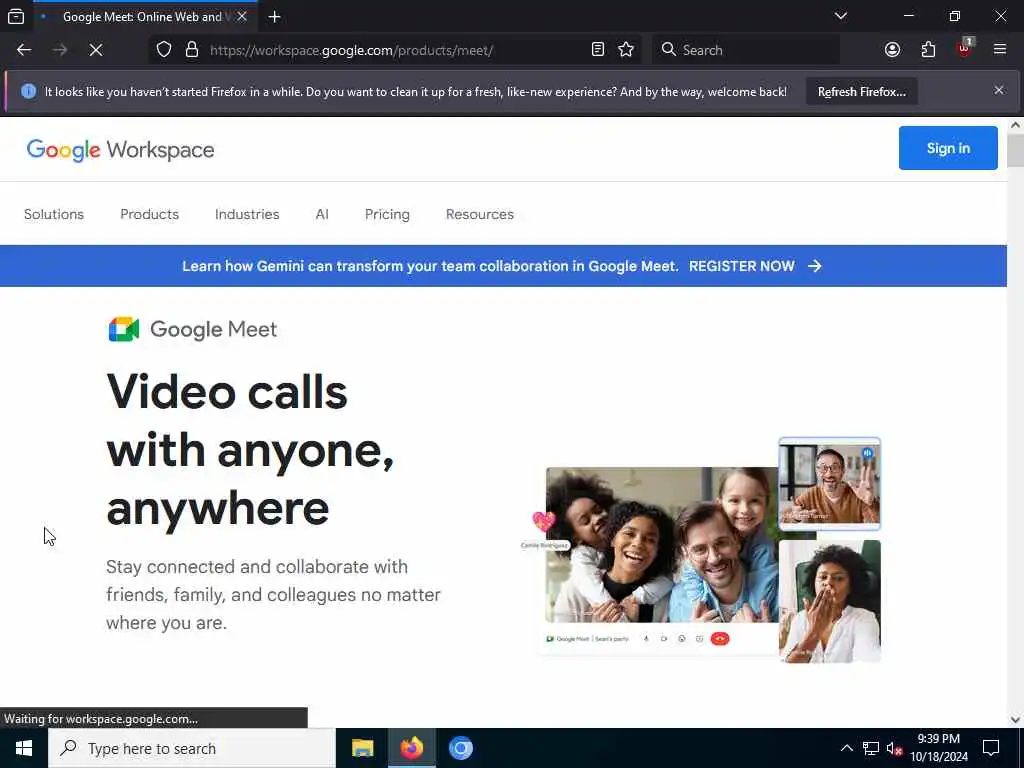Click the family video call hero image
The width and height of the screenshot is (1024, 768).
(x=662, y=545)
